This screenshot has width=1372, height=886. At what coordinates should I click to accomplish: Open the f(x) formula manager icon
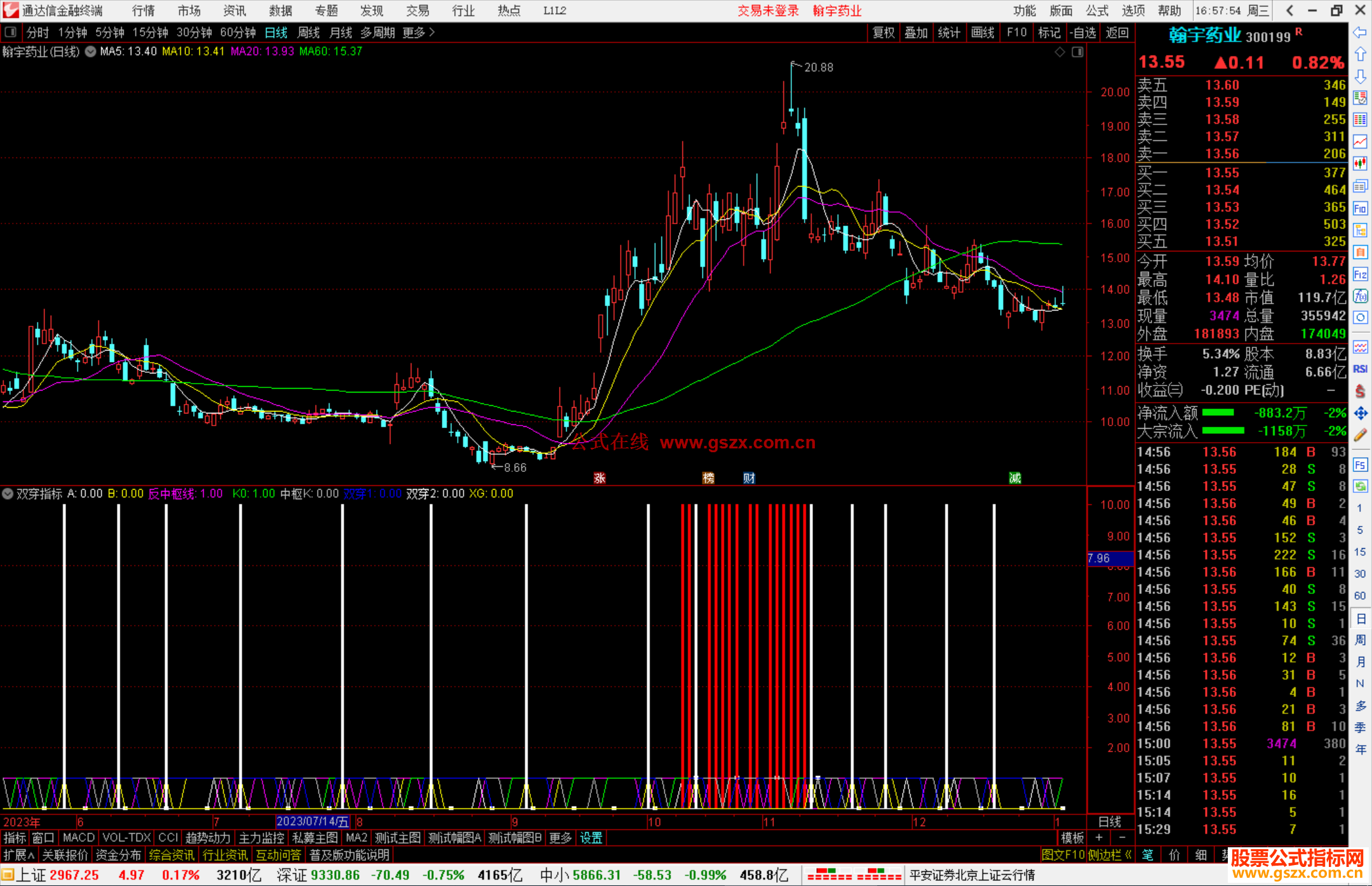coord(1360,296)
